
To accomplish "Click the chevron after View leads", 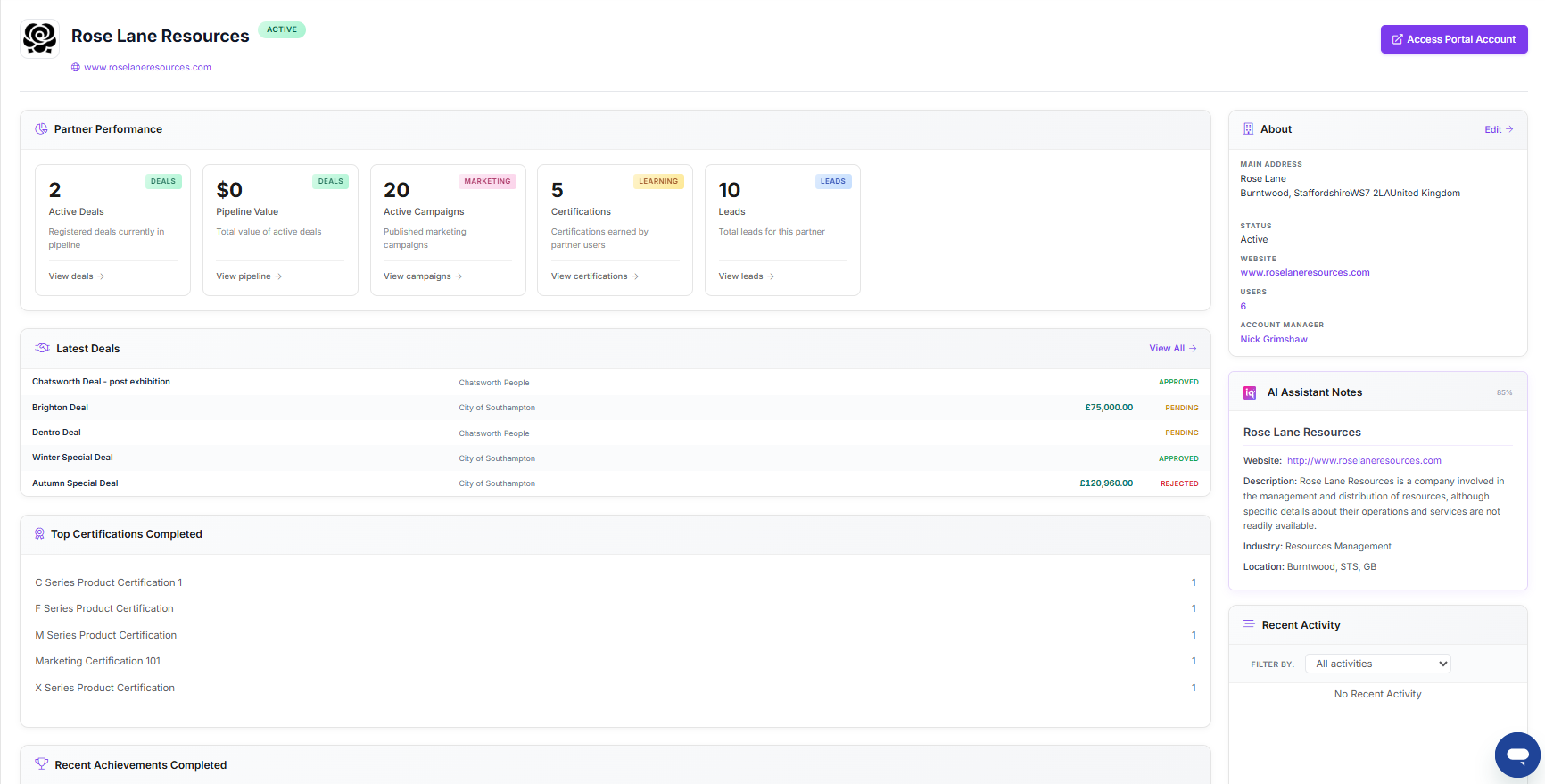I will 772,276.
